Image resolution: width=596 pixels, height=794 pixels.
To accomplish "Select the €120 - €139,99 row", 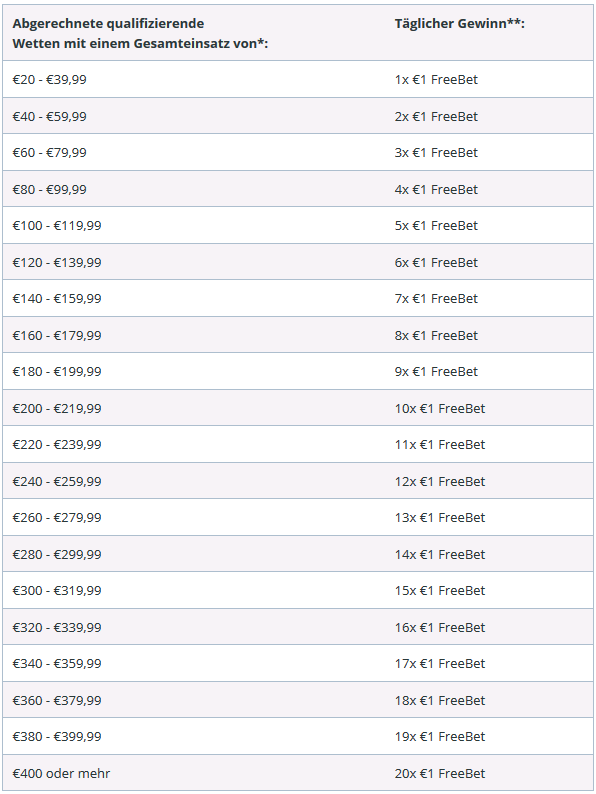I will 298,262.
